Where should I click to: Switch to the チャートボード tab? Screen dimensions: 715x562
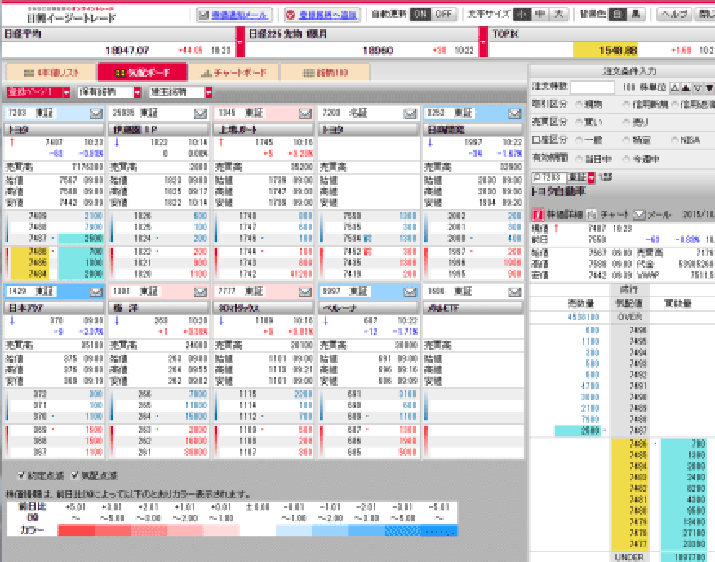coord(232,72)
